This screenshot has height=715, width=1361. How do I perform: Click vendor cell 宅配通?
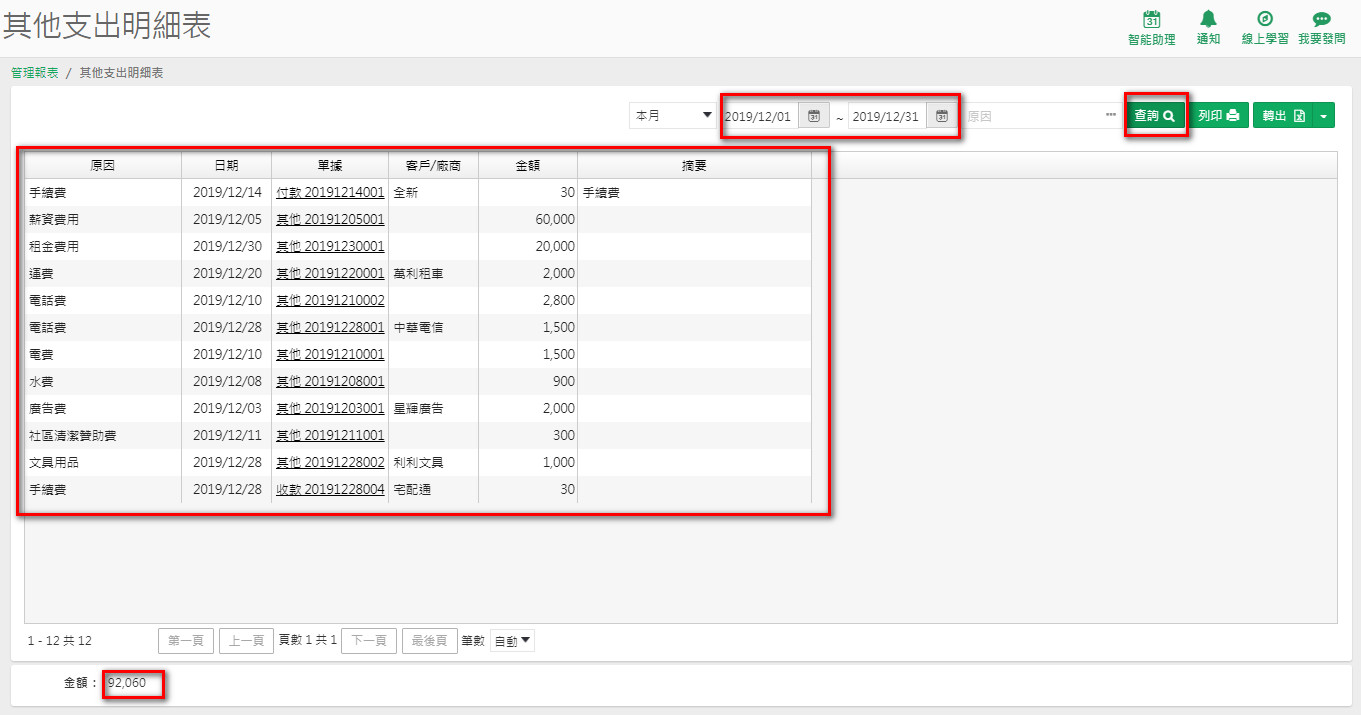[x=433, y=490]
